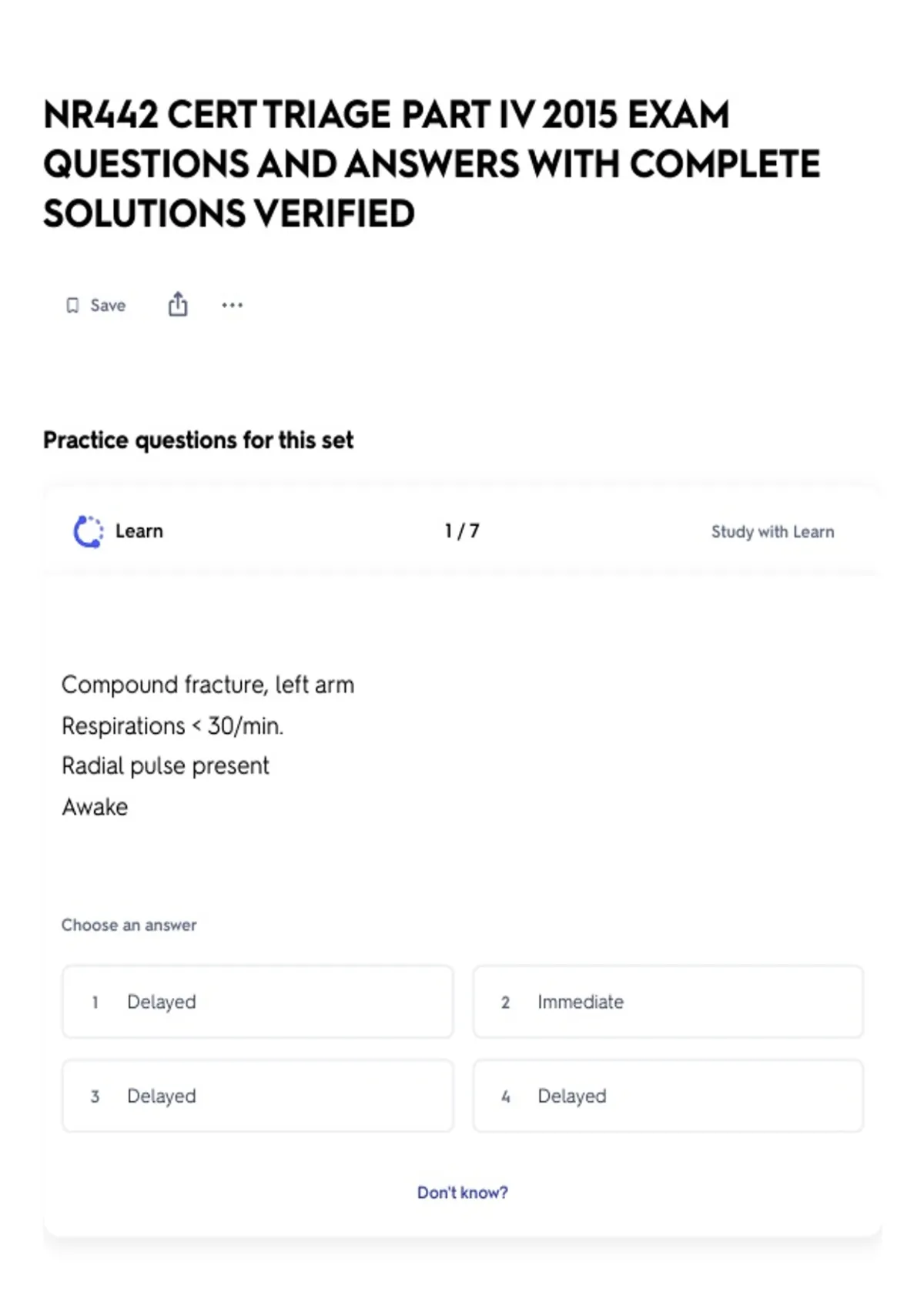
Task: Click the Respirations < 30/min. line
Action: tap(172, 725)
